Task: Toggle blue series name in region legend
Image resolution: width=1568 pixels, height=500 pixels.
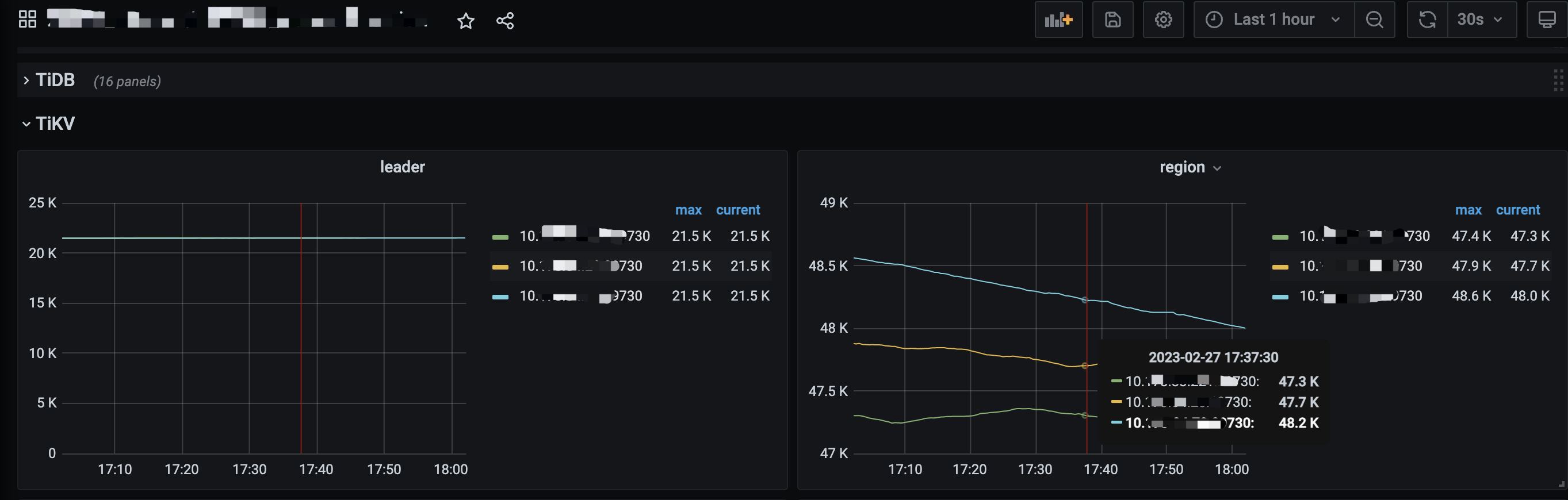Action: (x=1360, y=295)
